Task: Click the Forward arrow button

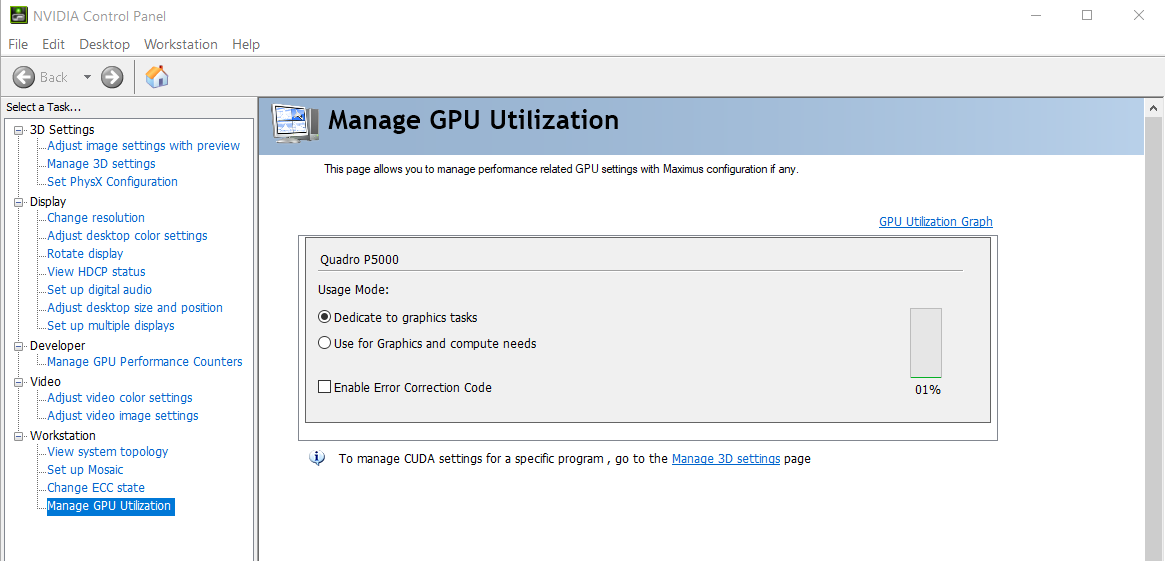Action: [112, 77]
